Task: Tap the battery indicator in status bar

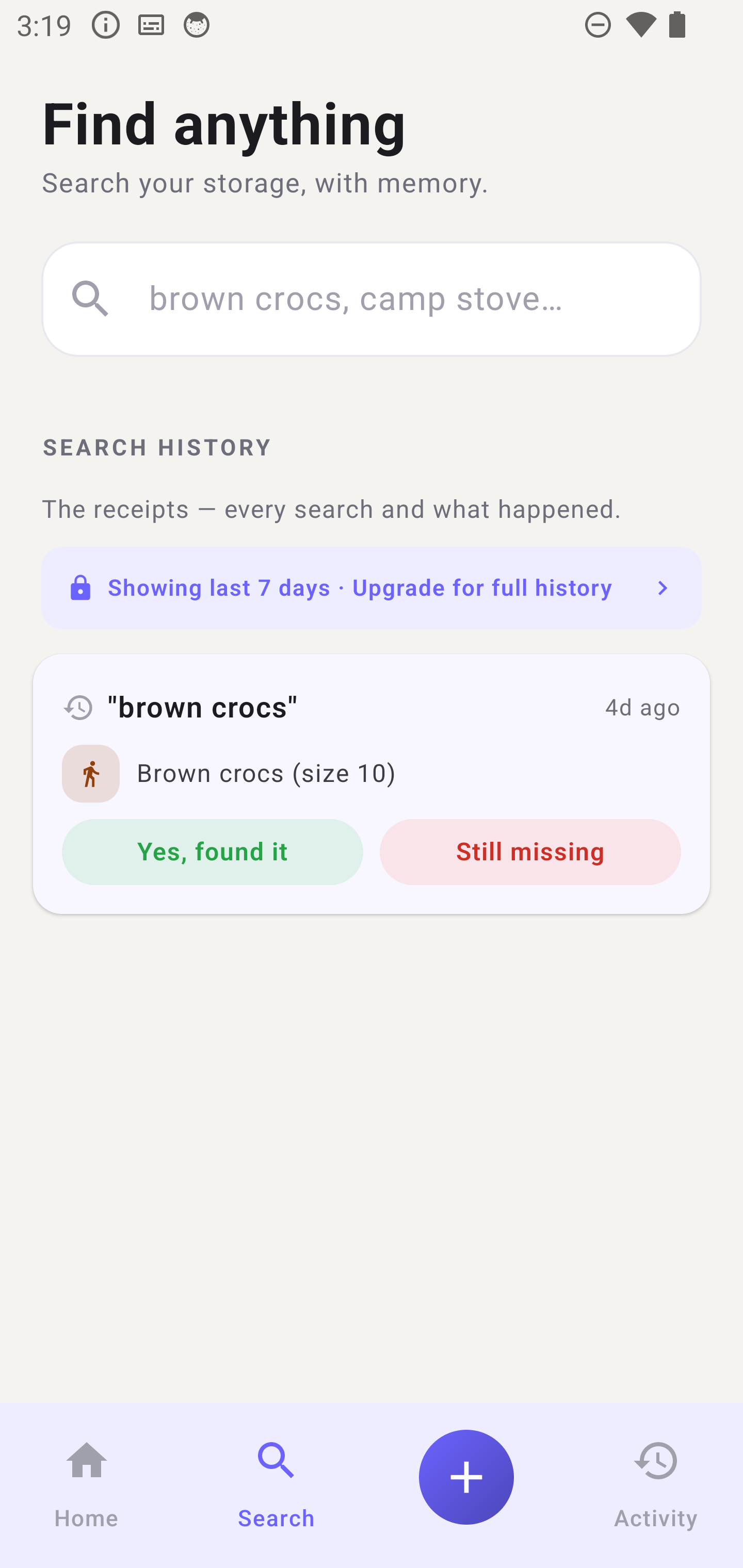Action: pos(678,24)
